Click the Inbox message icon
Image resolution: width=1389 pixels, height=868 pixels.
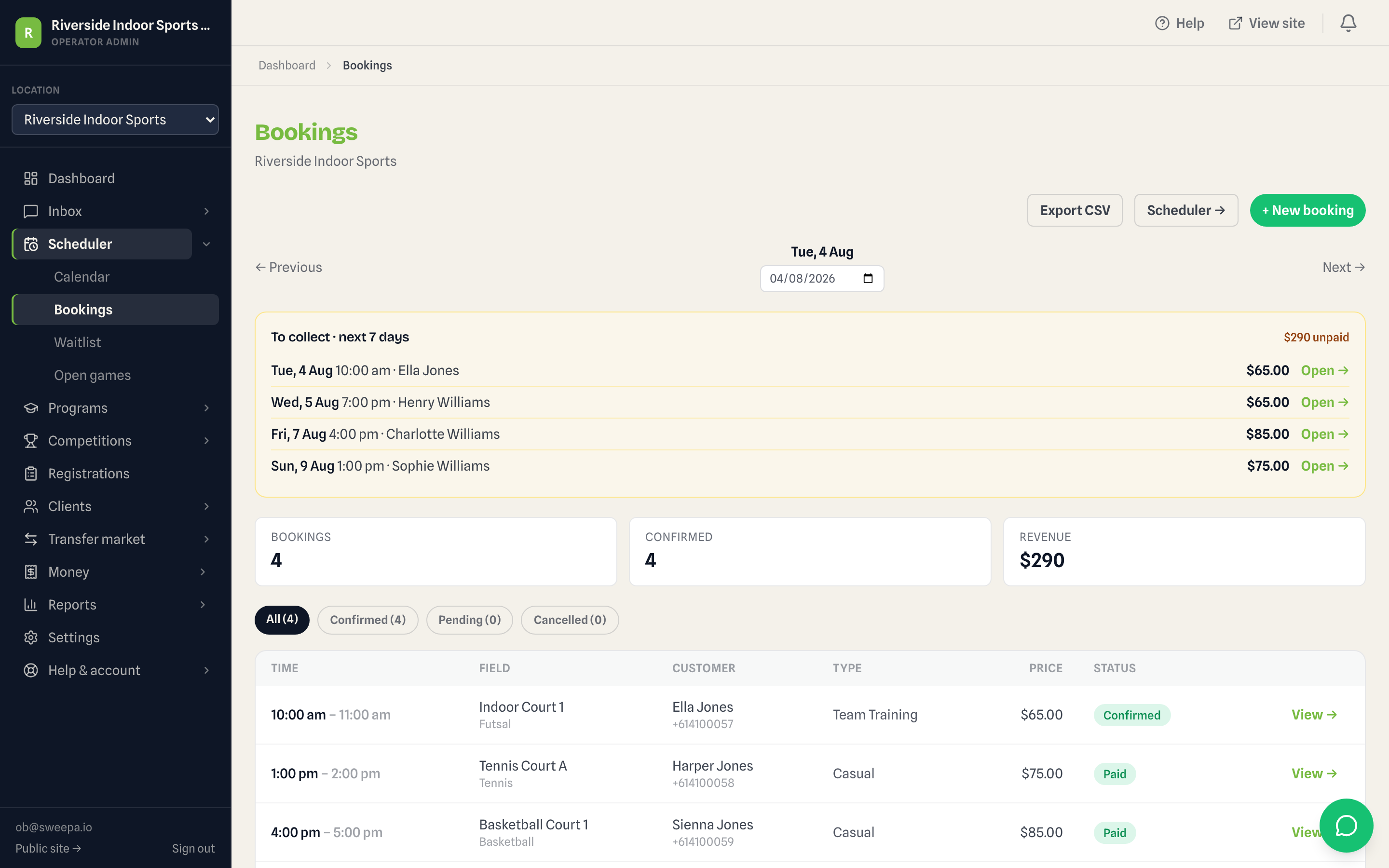click(31, 211)
